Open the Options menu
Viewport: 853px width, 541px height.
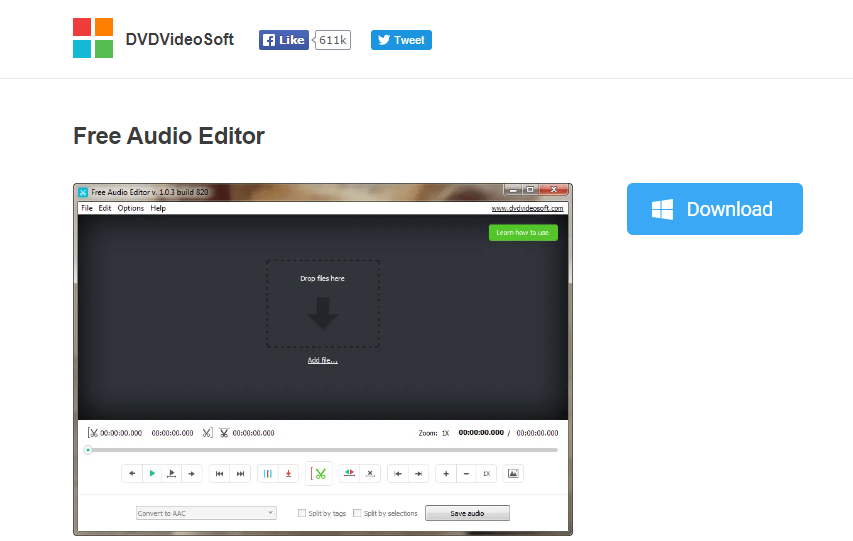(131, 208)
